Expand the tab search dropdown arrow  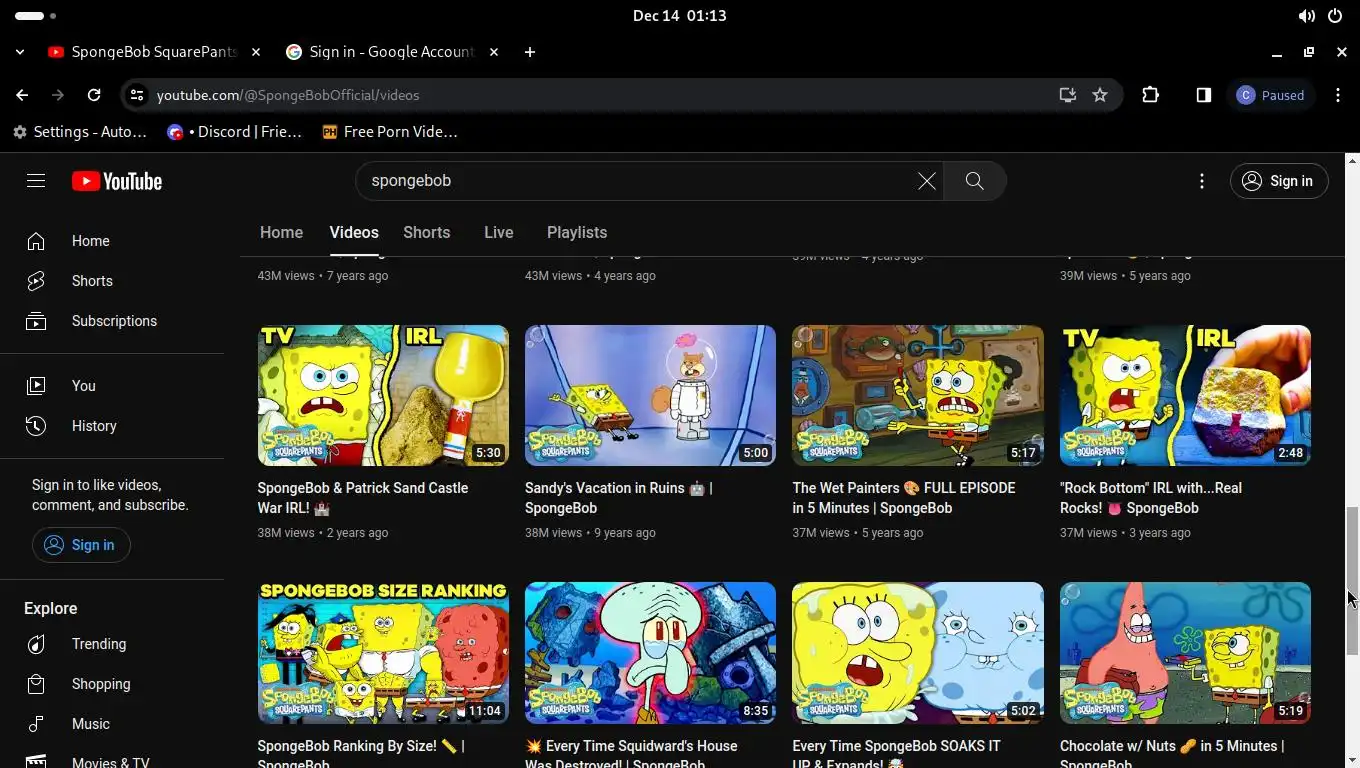pos(20,52)
